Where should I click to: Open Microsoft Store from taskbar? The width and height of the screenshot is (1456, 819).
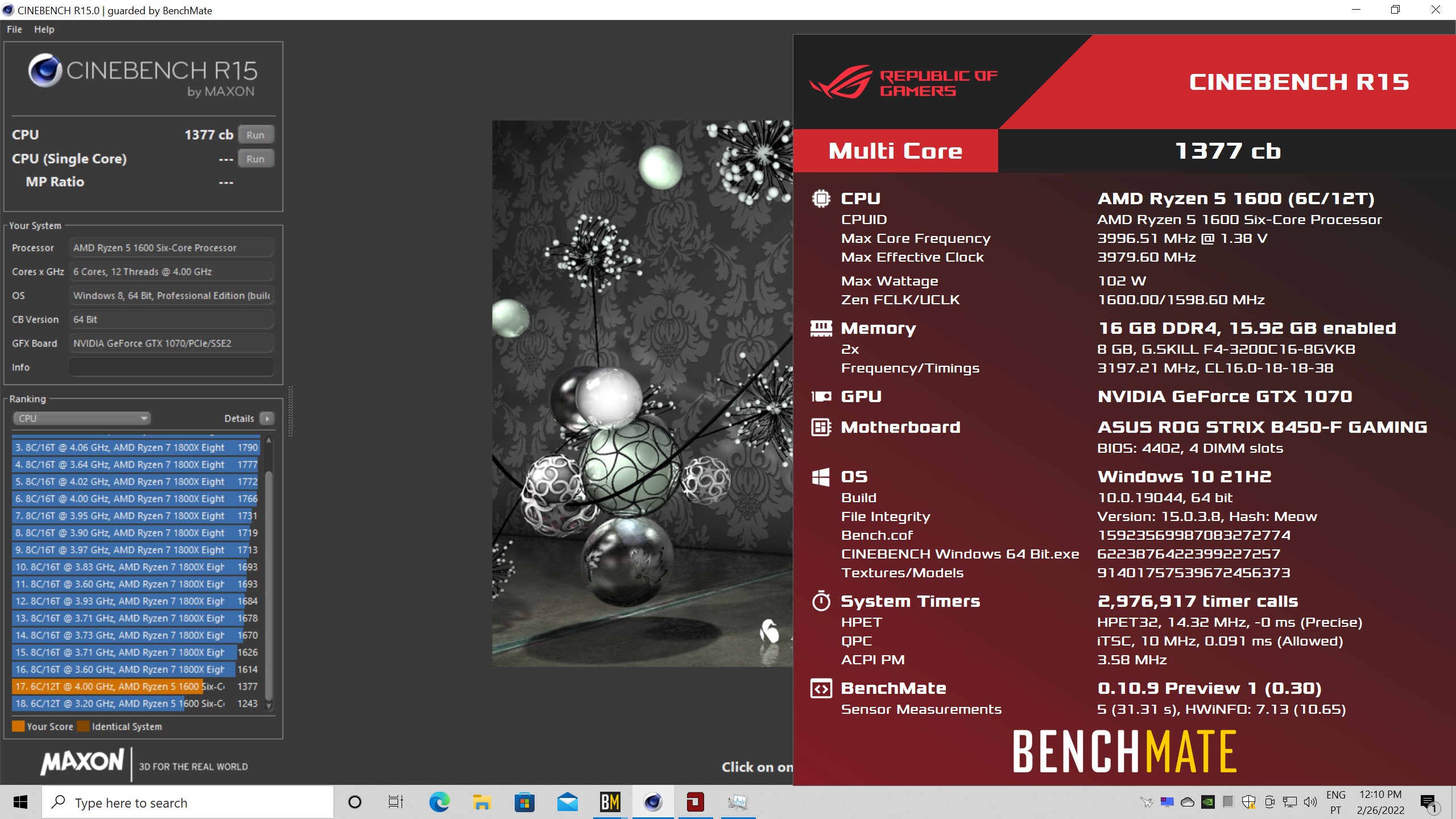coord(524,803)
